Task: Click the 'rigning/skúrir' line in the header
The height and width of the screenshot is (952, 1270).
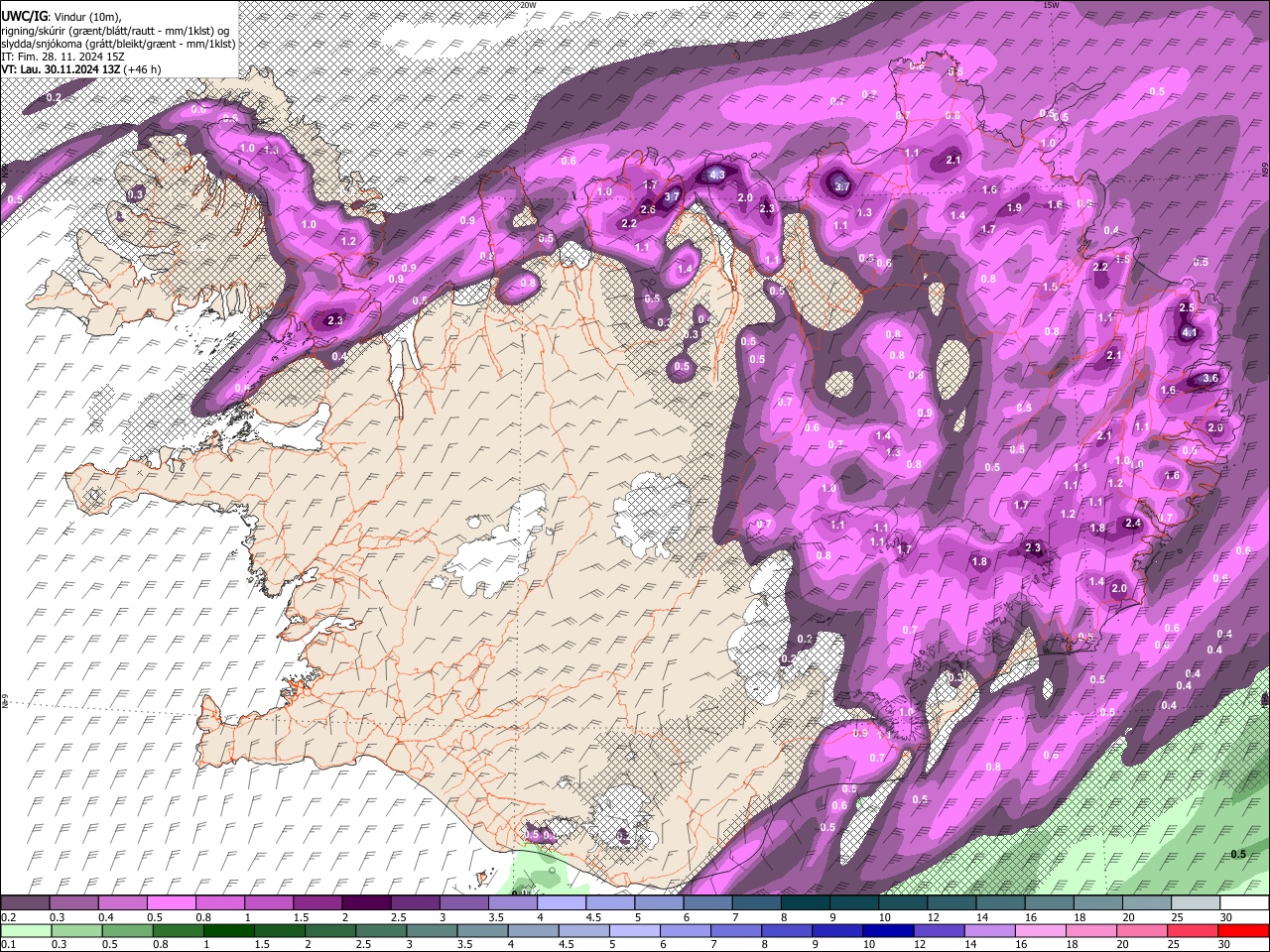Action: (x=116, y=31)
